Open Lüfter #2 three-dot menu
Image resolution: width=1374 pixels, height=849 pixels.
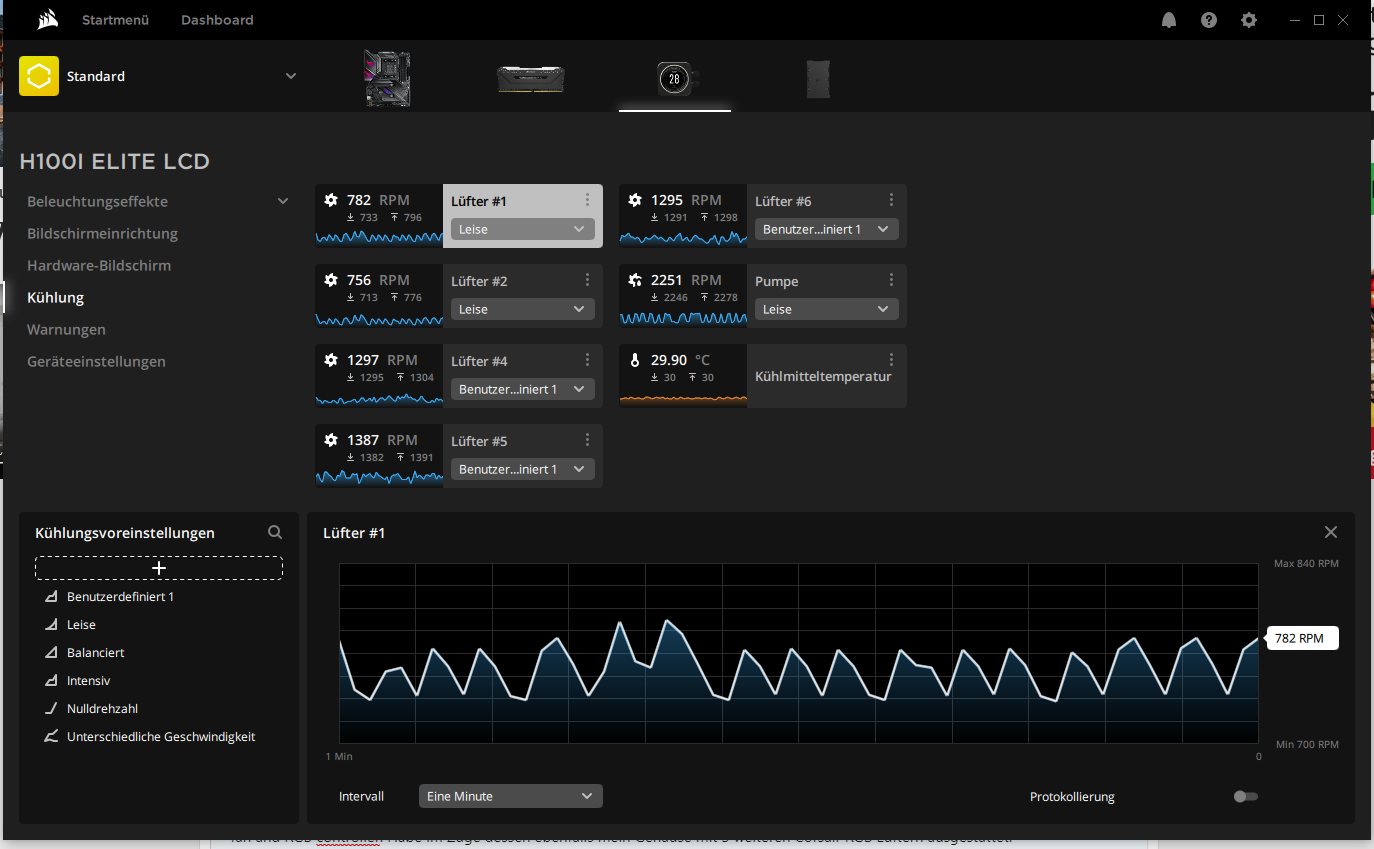[x=587, y=280]
